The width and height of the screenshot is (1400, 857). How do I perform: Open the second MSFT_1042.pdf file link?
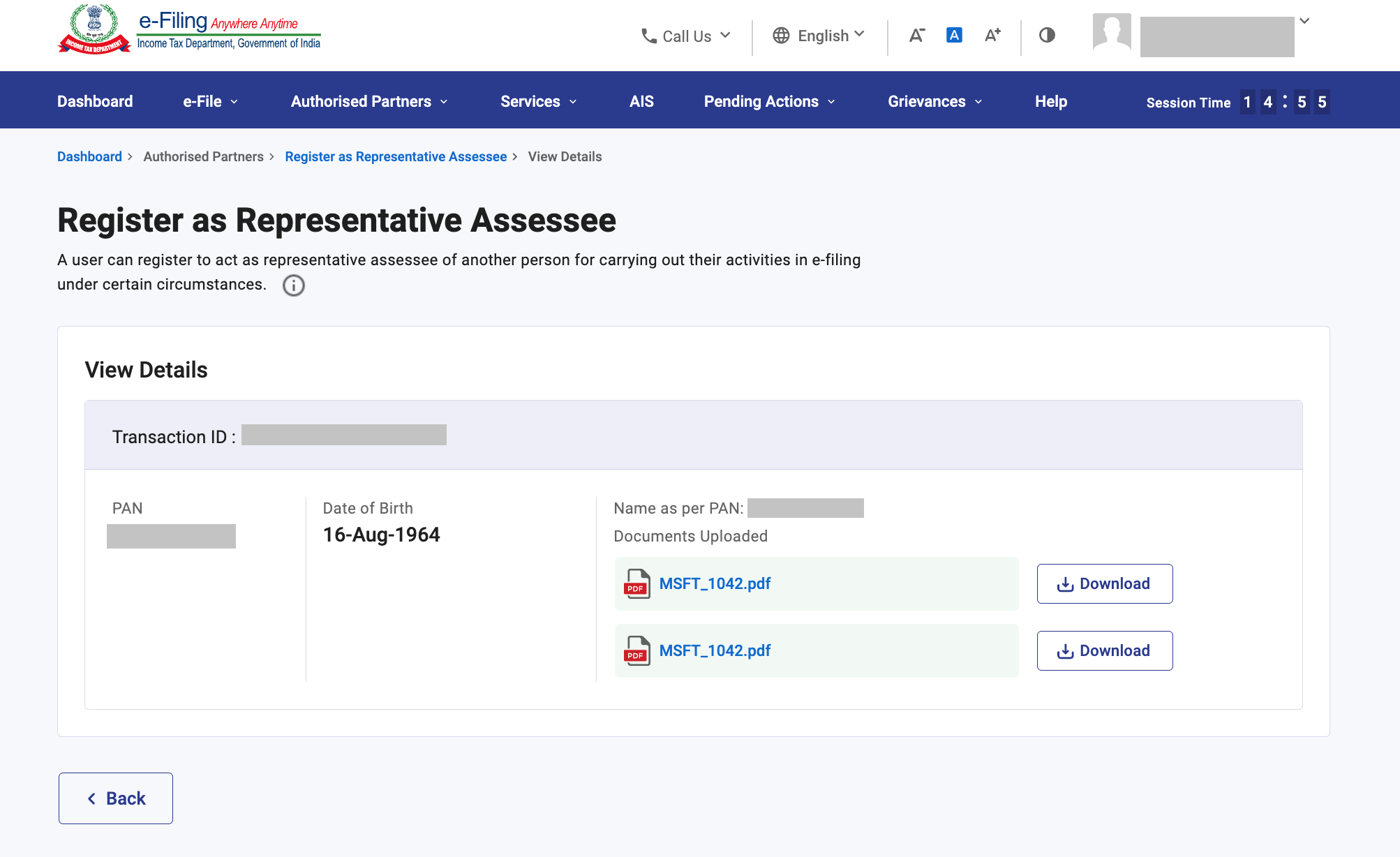pyautogui.click(x=715, y=650)
